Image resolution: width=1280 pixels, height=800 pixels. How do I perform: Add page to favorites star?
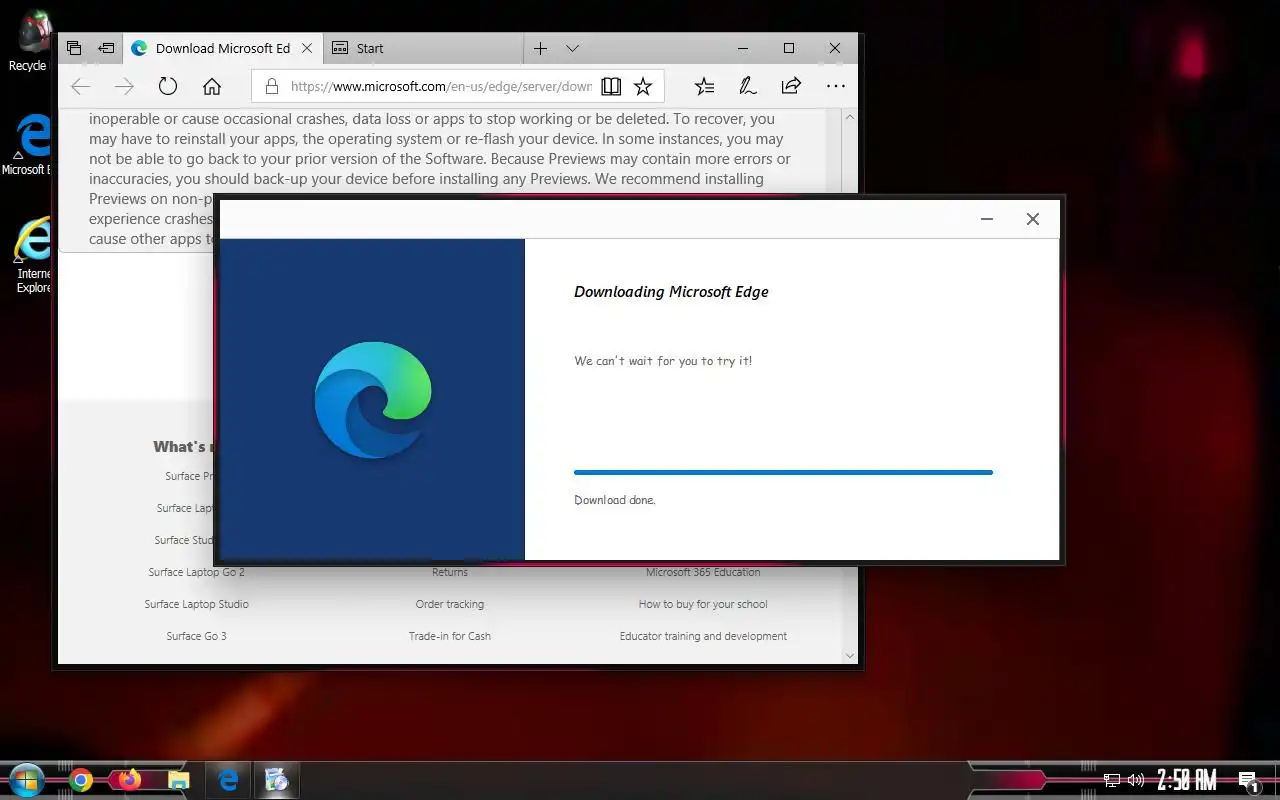point(643,87)
